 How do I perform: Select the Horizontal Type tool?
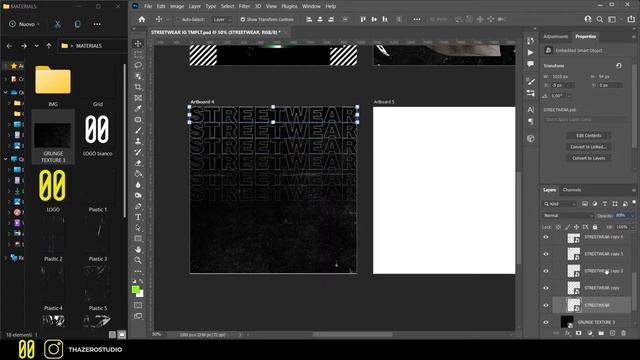(x=138, y=217)
